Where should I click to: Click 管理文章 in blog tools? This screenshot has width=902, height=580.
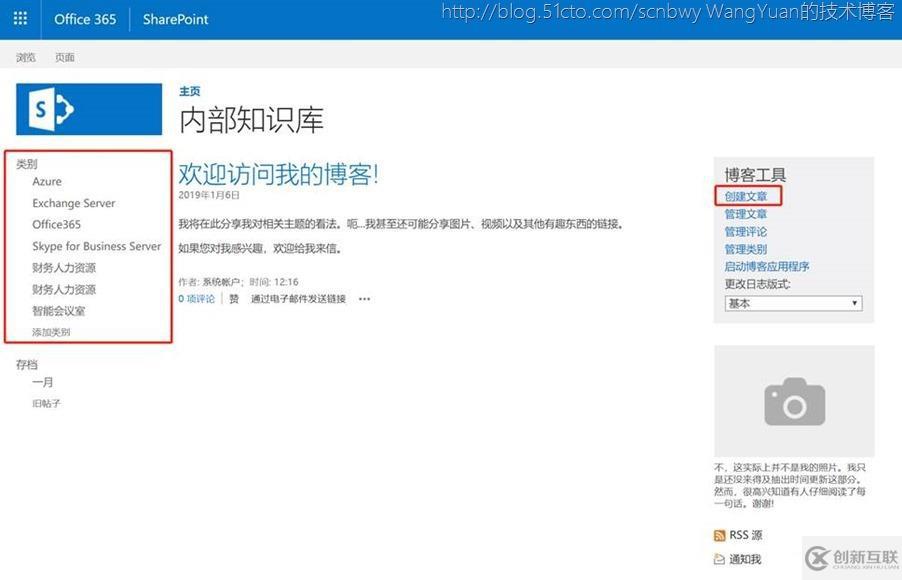(x=746, y=214)
